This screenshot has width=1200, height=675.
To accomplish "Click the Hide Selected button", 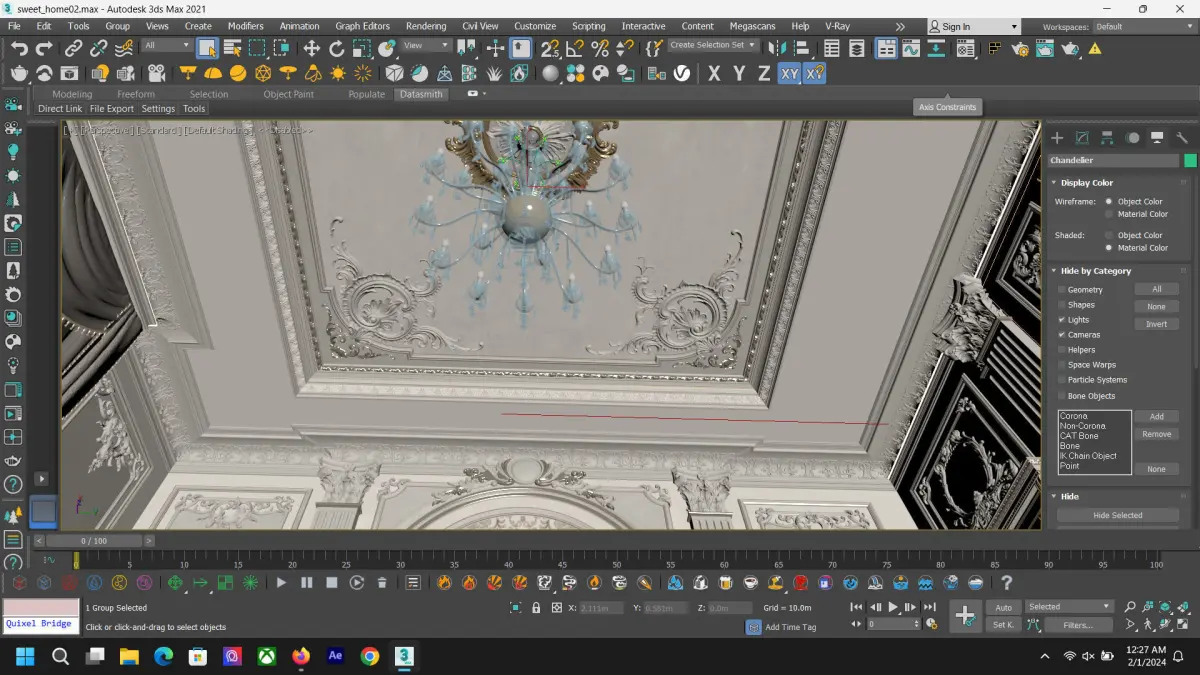I will [x=1117, y=515].
